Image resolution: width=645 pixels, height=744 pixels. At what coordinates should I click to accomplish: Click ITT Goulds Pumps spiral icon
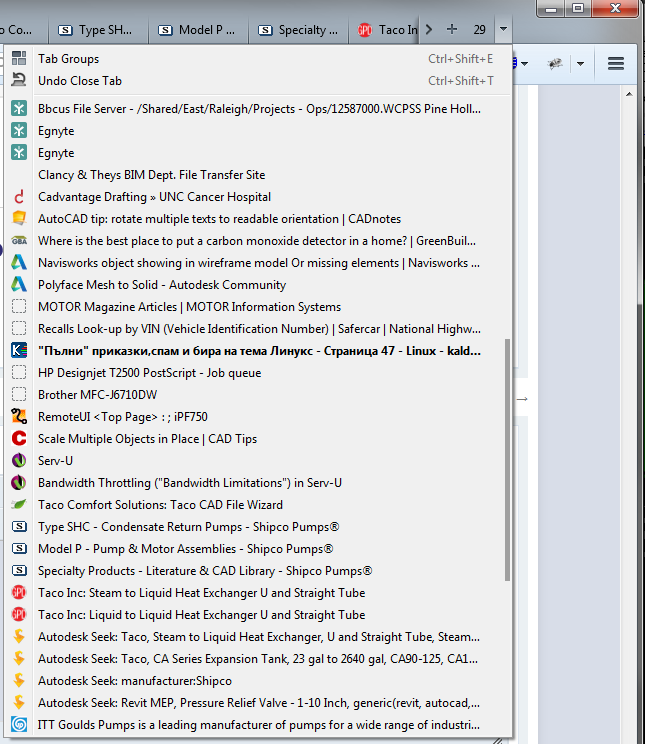(x=19, y=724)
